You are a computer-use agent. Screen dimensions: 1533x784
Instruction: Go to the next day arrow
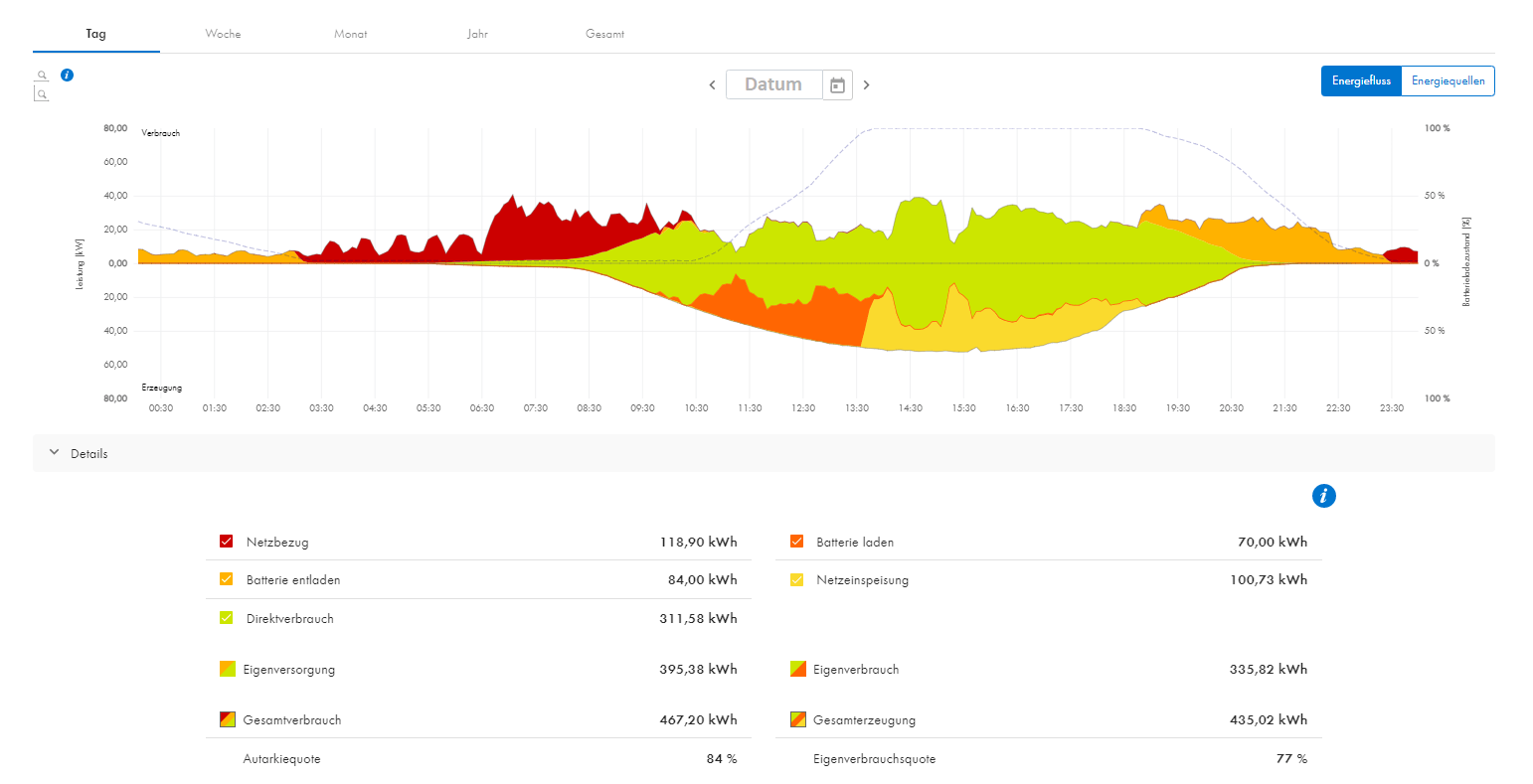866,85
